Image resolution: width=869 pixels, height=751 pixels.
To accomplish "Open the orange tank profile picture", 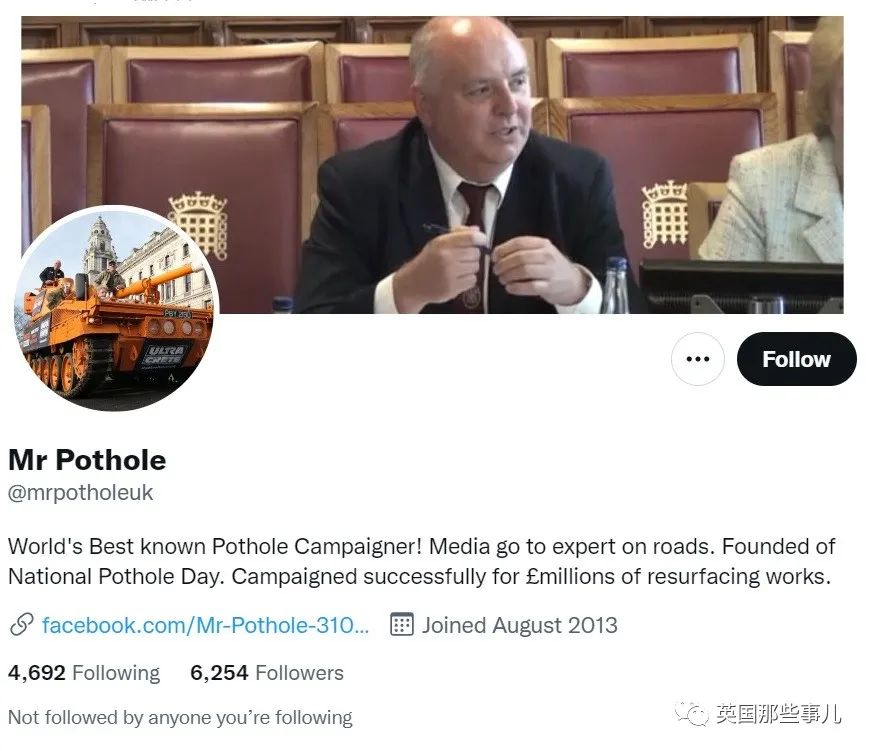I will coord(116,308).
